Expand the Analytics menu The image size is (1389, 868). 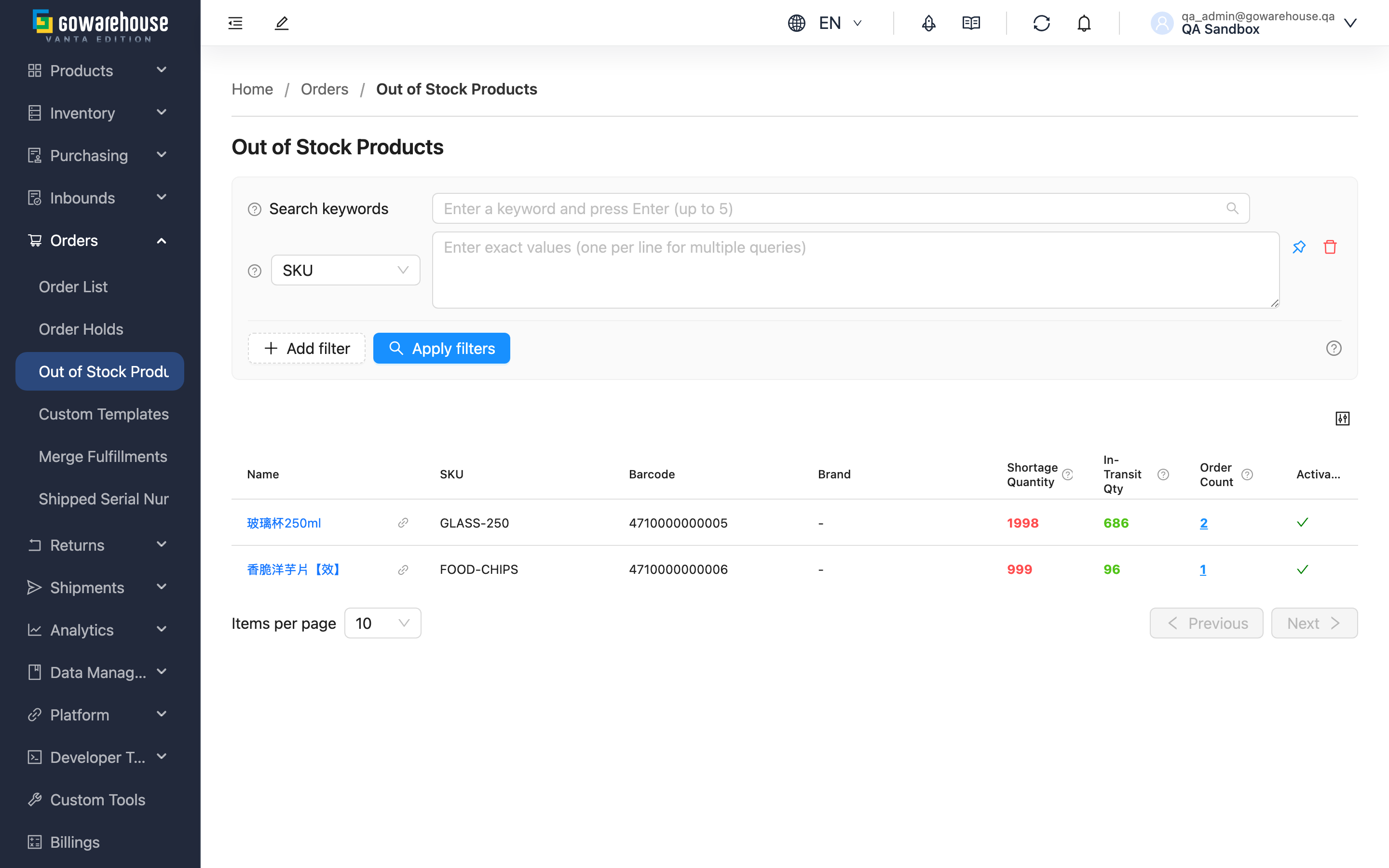(100, 630)
